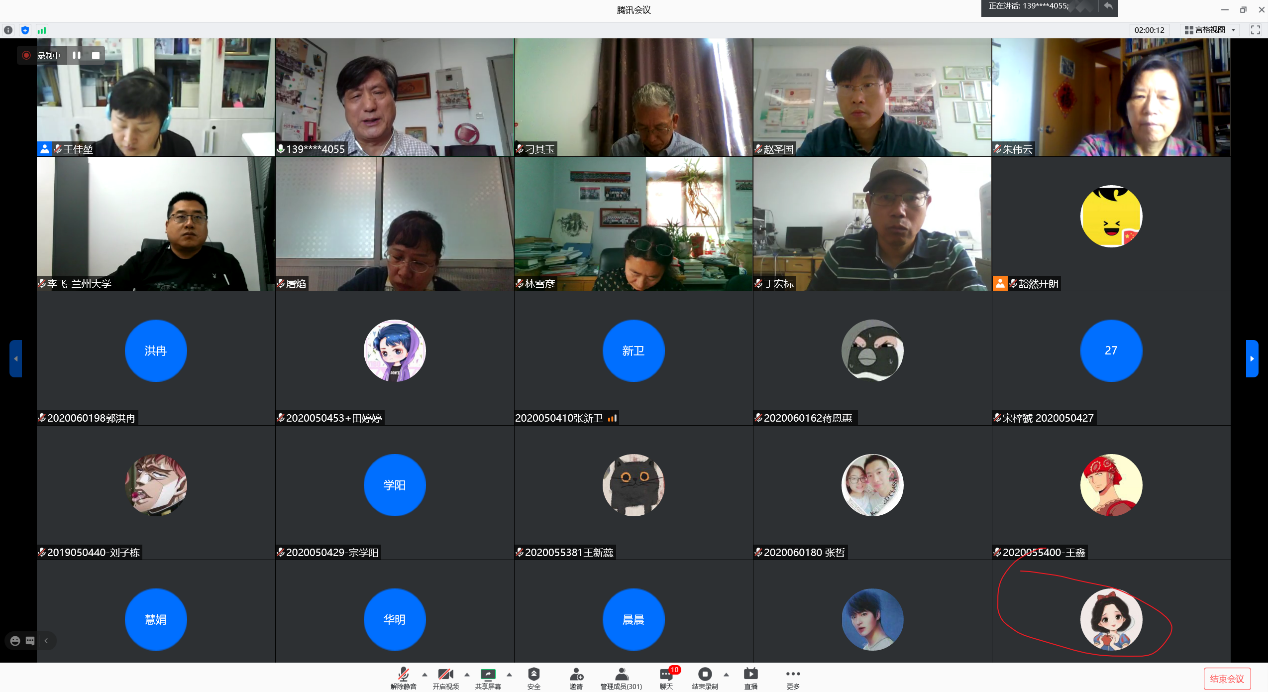Click the blue security shield status icon

coord(25,30)
